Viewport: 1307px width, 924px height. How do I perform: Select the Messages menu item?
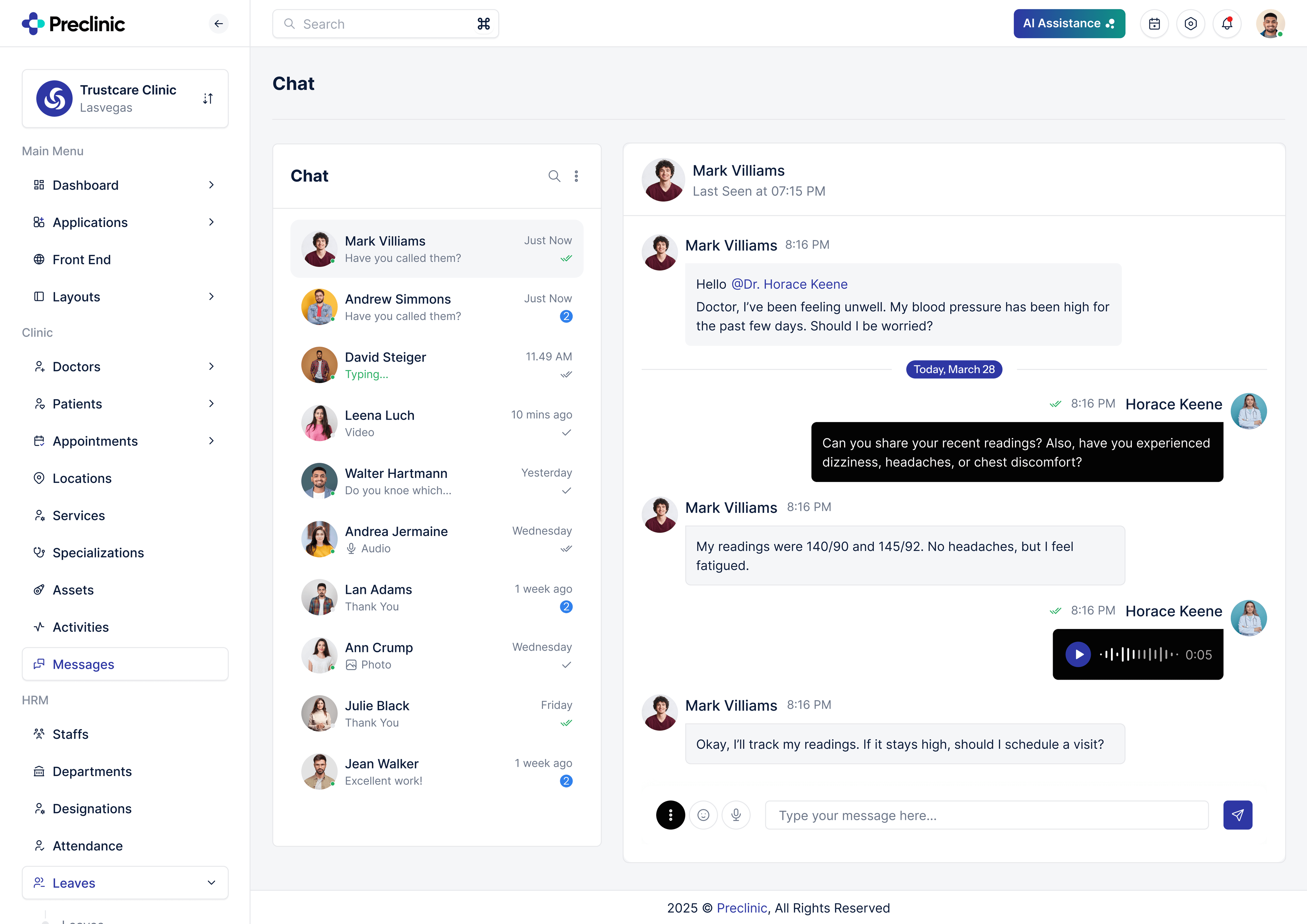pyautogui.click(x=125, y=664)
